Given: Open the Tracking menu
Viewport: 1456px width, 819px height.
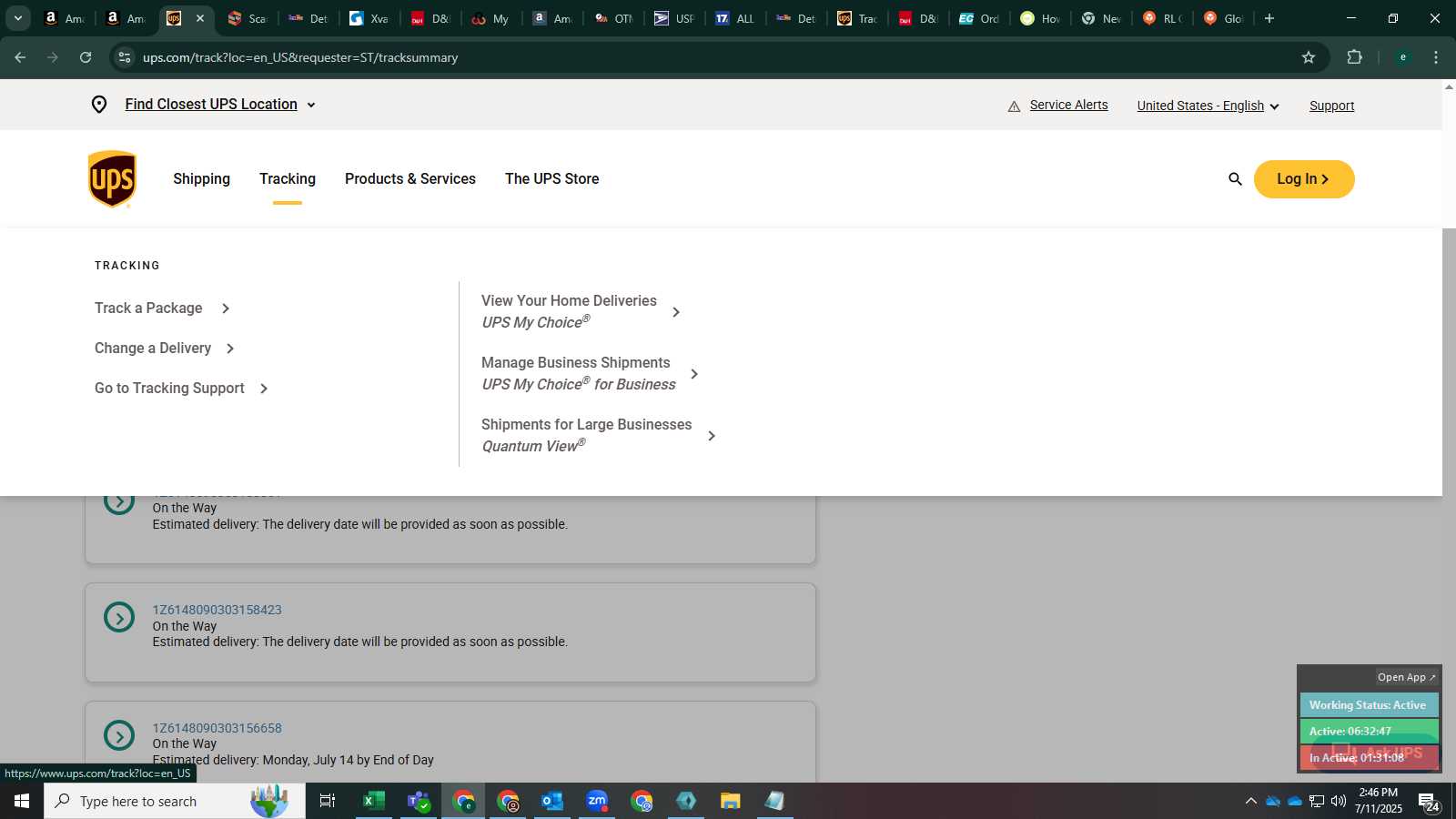Looking at the screenshot, I should point(288,179).
